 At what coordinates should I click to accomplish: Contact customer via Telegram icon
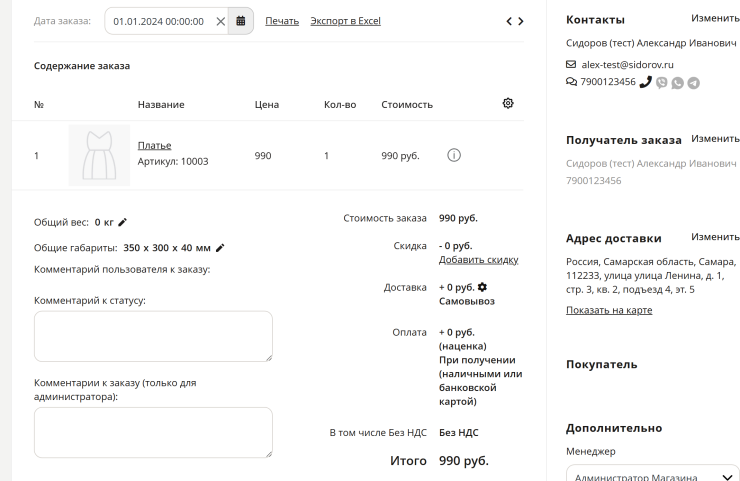click(x=693, y=83)
